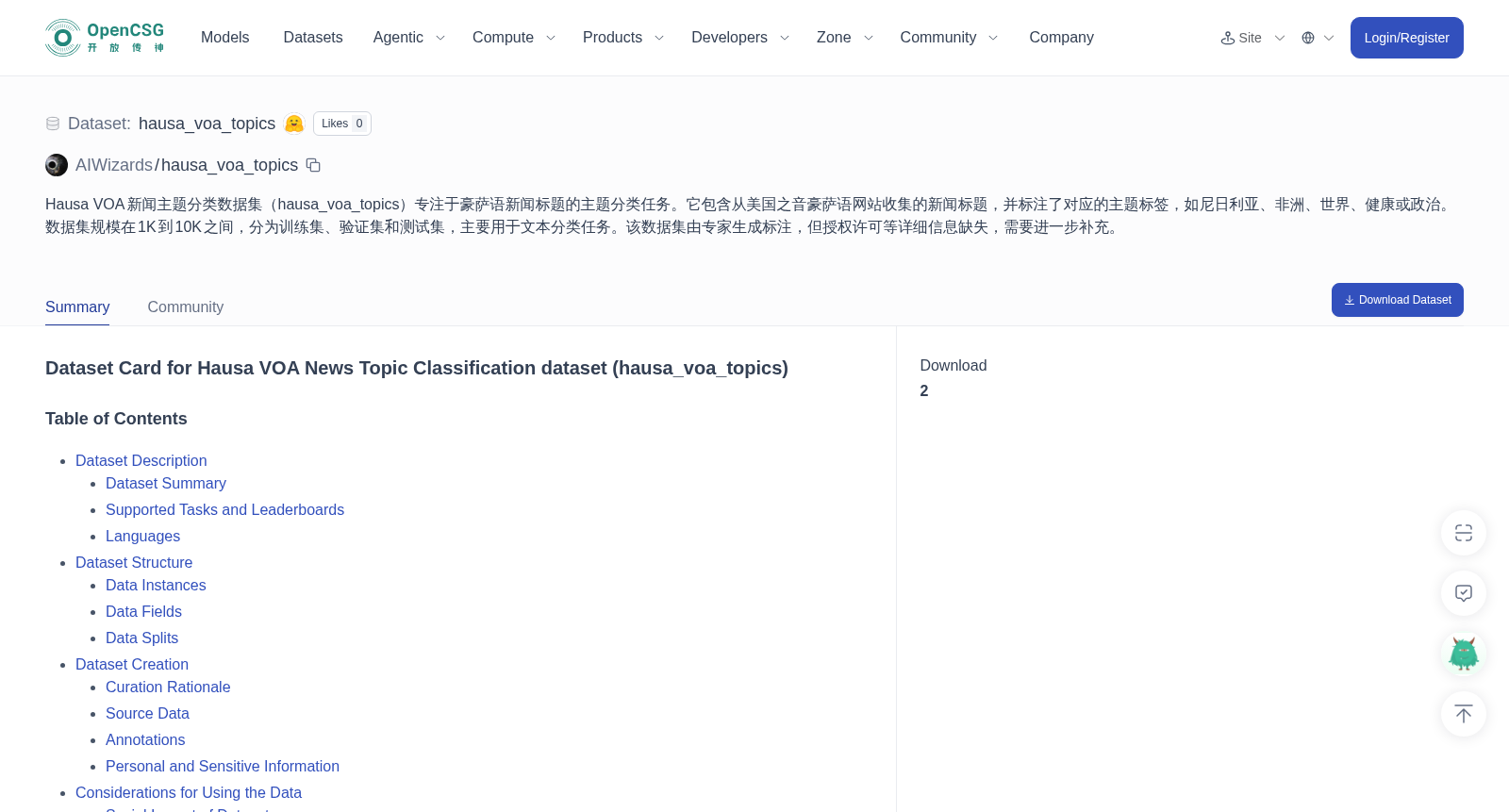Click the globe language icon

(x=1308, y=38)
